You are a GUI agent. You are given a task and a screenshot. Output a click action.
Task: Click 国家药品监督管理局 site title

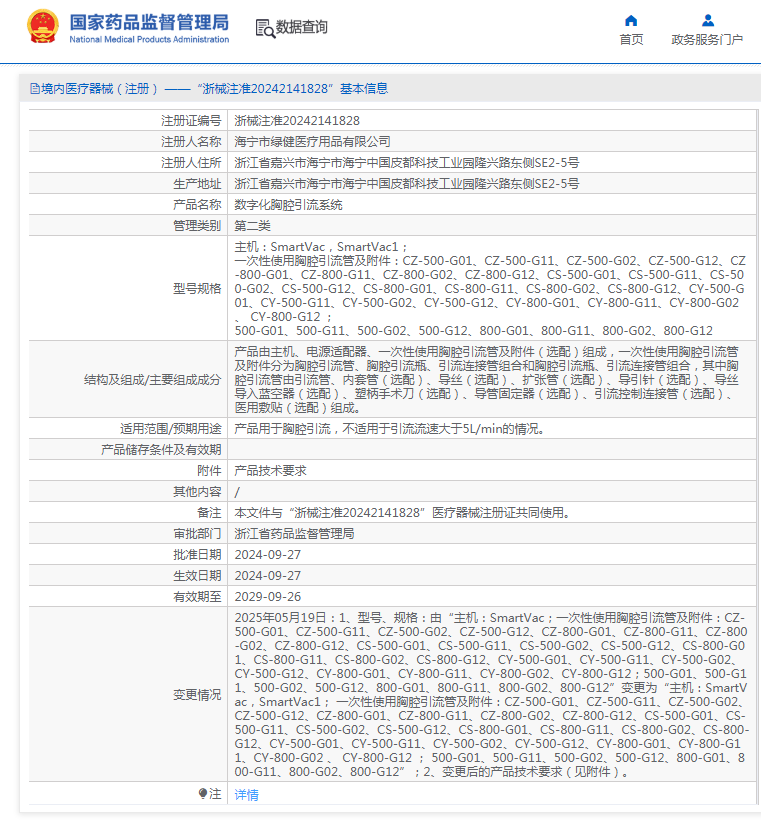(x=149, y=22)
